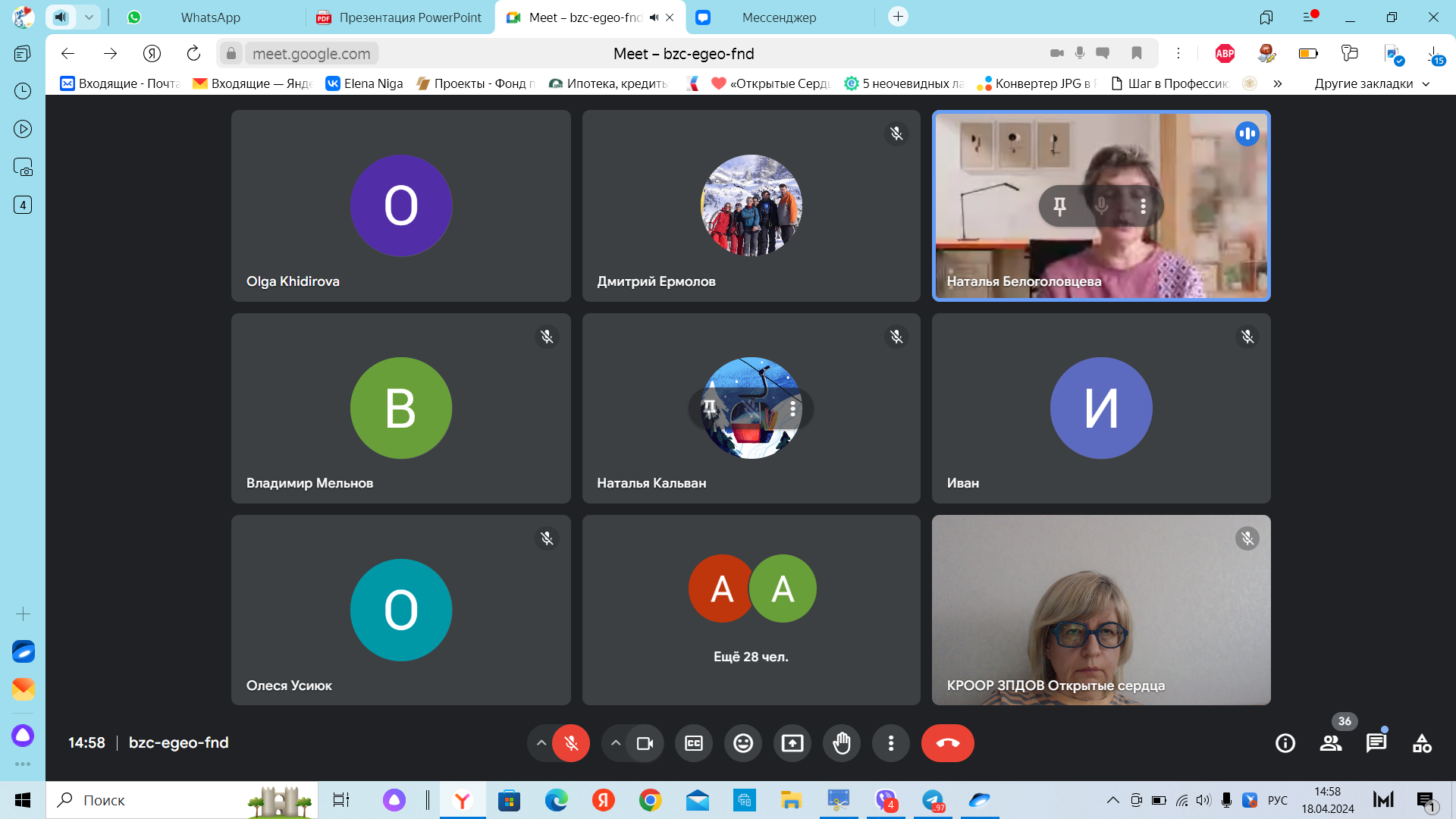Screen dimensions: 1456x819
Task: Click the meet.google.com address field
Action: point(311,54)
